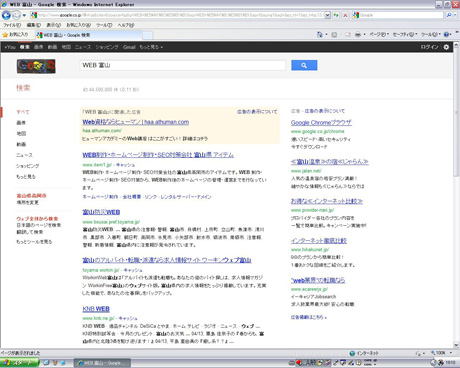Viewport: 460px width, 368px height.
Task: Select the 'WEB 富山 - Google 検索' tab
Action: point(88,35)
